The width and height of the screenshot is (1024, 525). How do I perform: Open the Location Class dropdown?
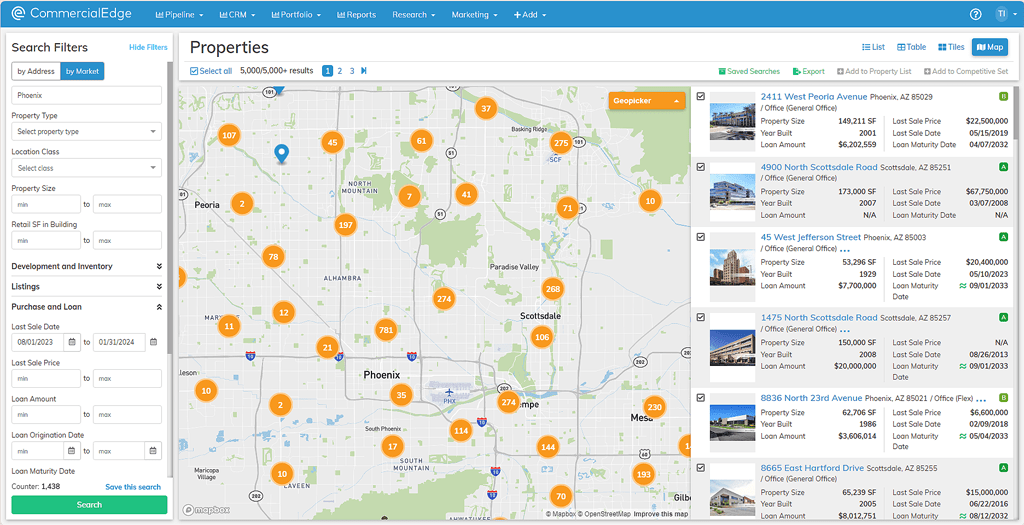coord(86,168)
